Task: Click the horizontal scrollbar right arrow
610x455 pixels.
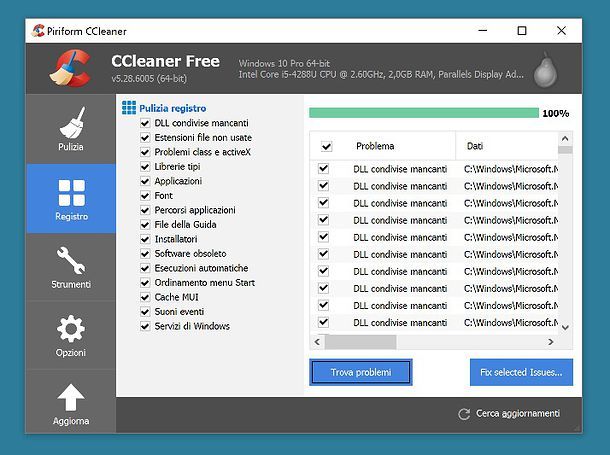Action: [x=550, y=342]
